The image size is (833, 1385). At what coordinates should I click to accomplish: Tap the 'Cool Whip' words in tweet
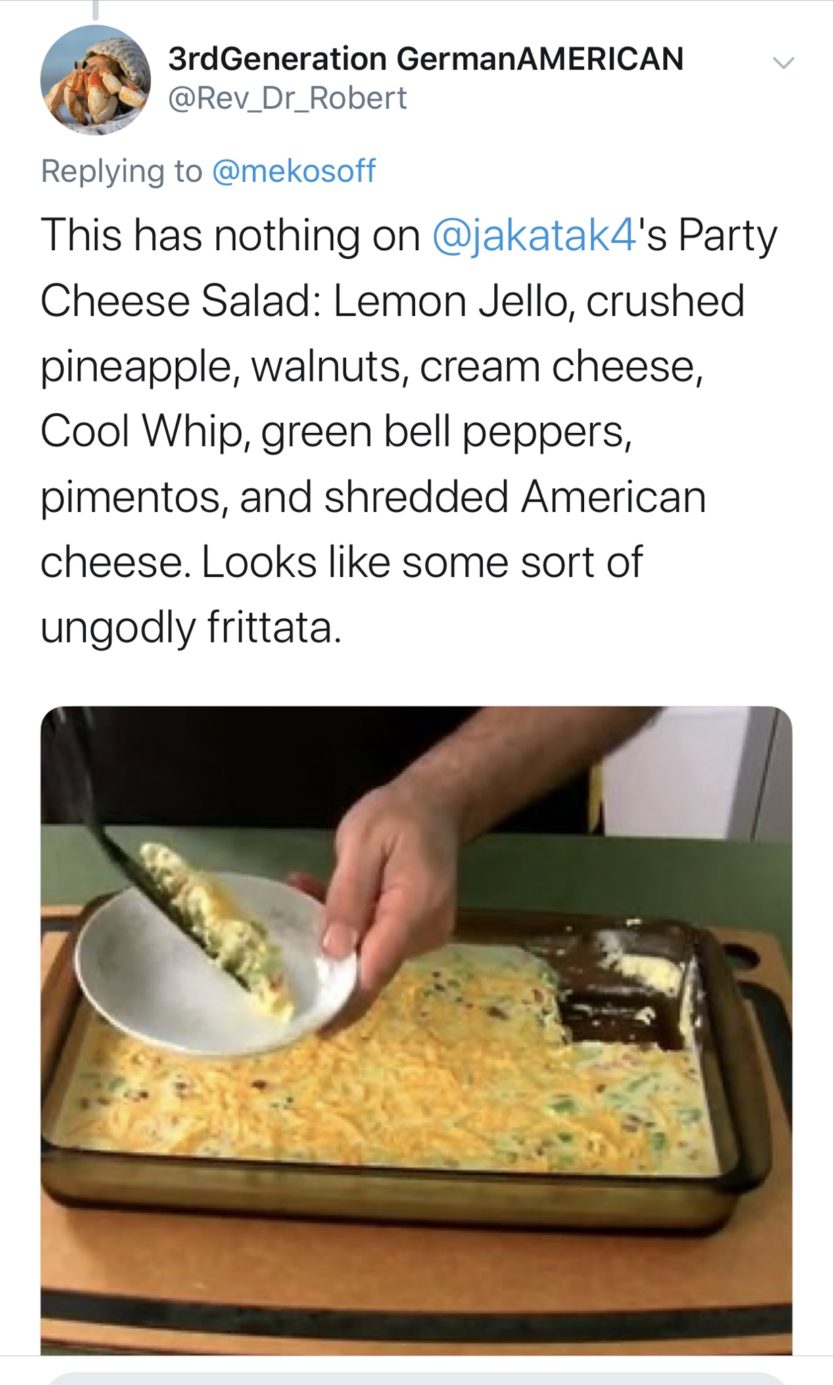tap(143, 432)
